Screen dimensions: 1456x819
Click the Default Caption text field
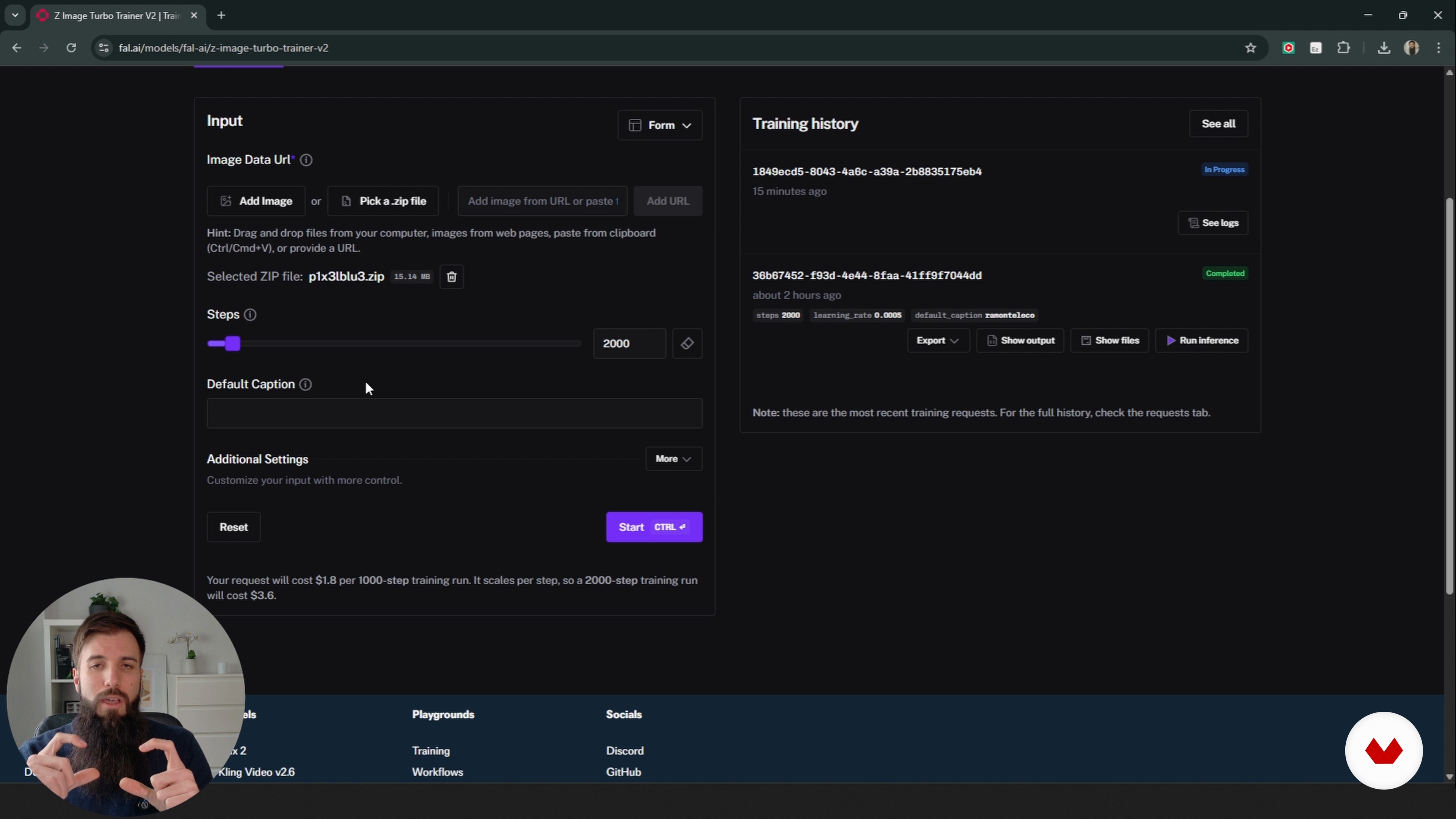click(x=455, y=413)
